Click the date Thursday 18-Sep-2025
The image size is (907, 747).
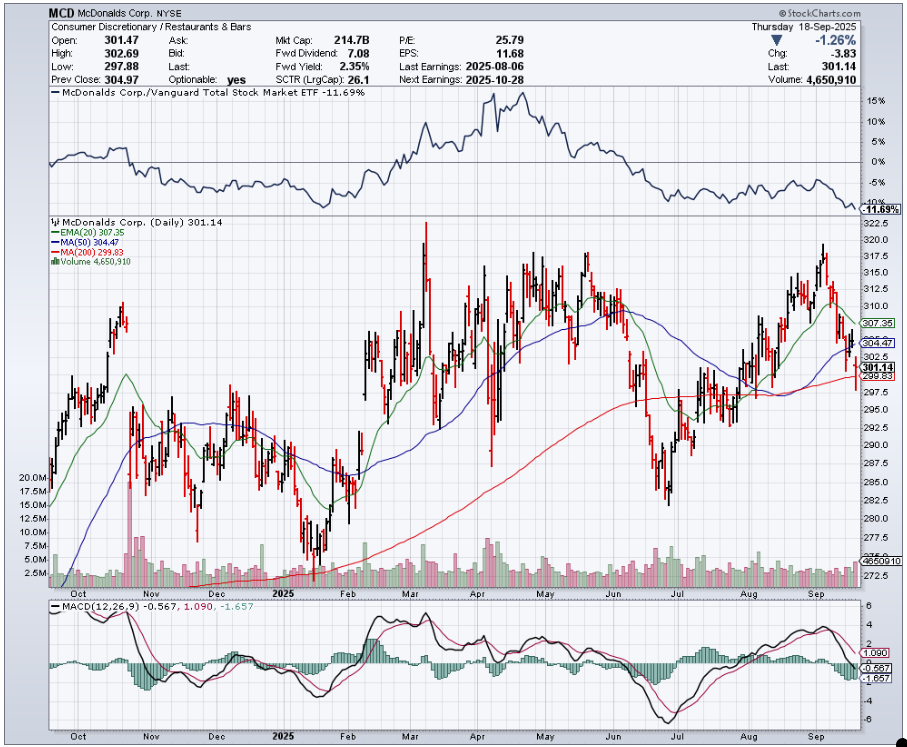(x=803, y=27)
